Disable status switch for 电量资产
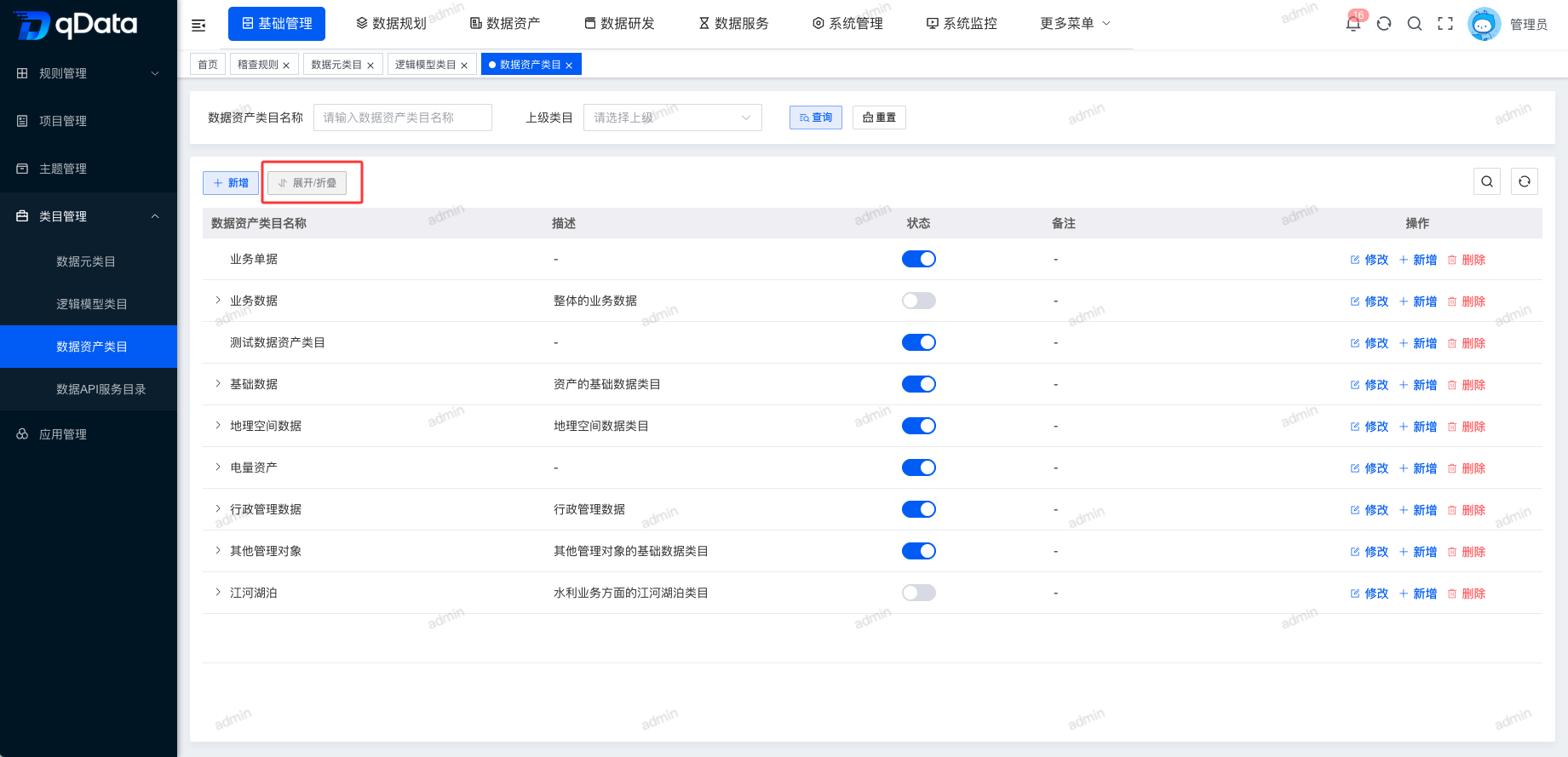Viewport: 1568px width, 757px height. (x=919, y=467)
